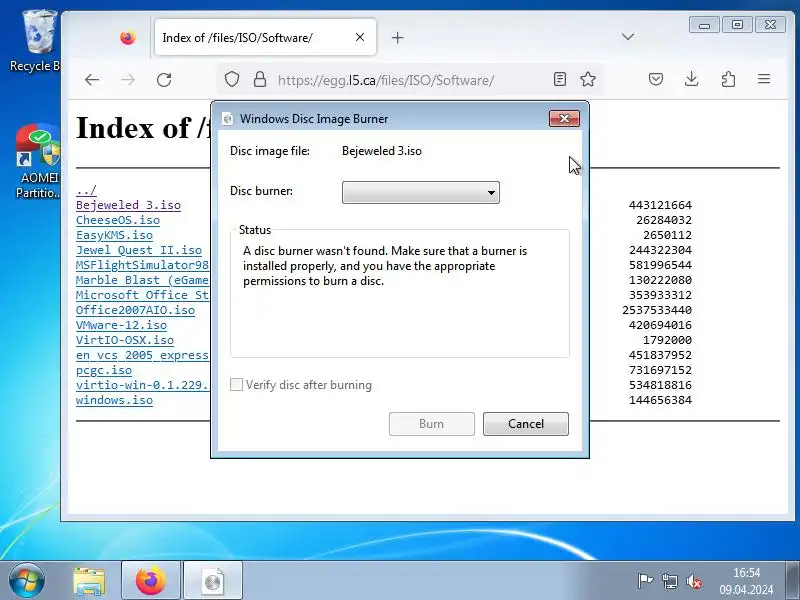Click Firefox back arrow button
This screenshot has height=600, width=800.
point(92,80)
